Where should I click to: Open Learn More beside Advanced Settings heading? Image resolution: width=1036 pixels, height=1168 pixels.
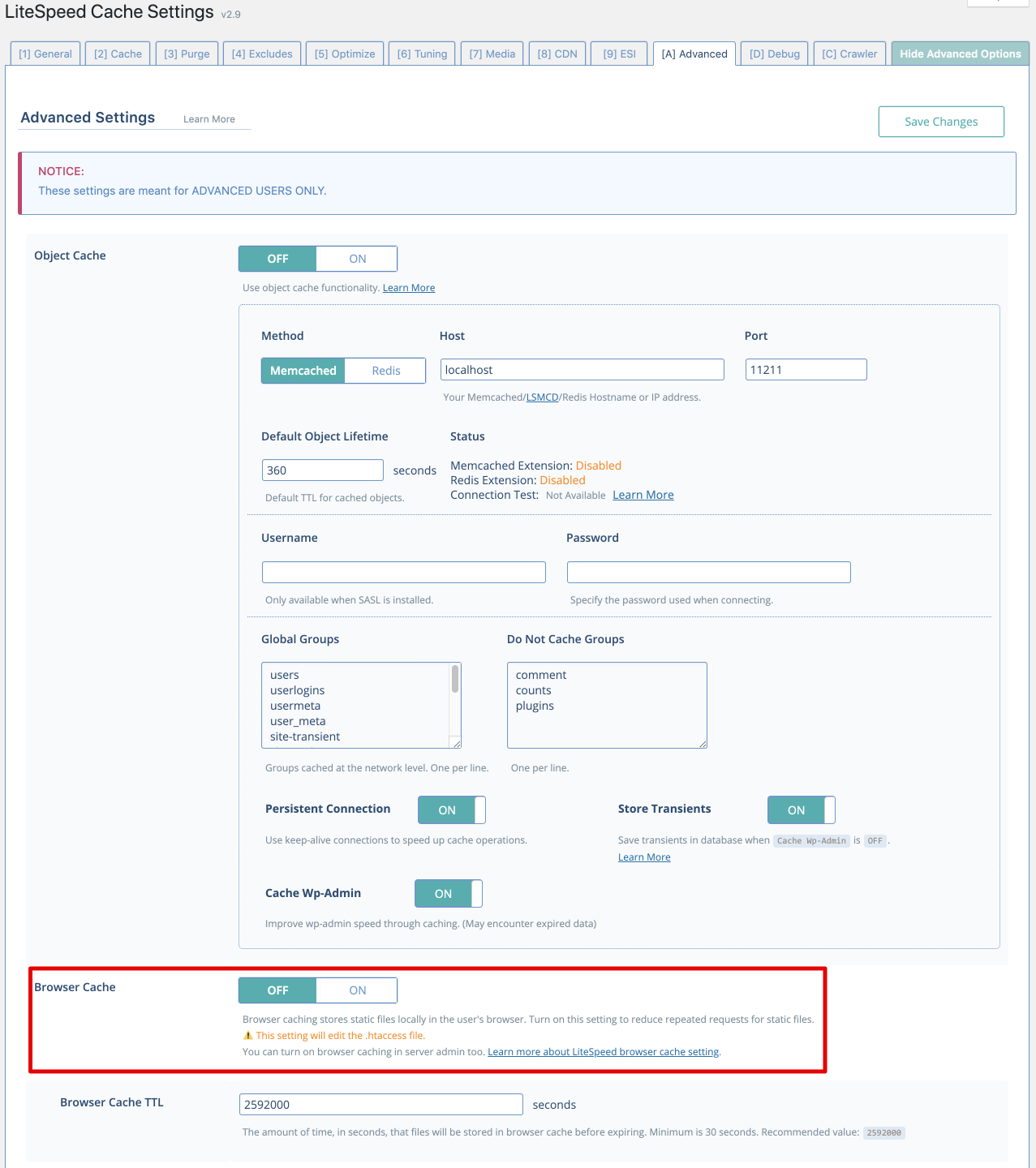coord(209,119)
